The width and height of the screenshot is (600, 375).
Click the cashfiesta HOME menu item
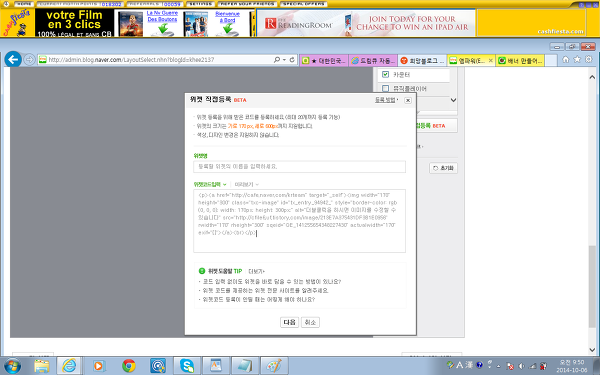coord(24,4)
